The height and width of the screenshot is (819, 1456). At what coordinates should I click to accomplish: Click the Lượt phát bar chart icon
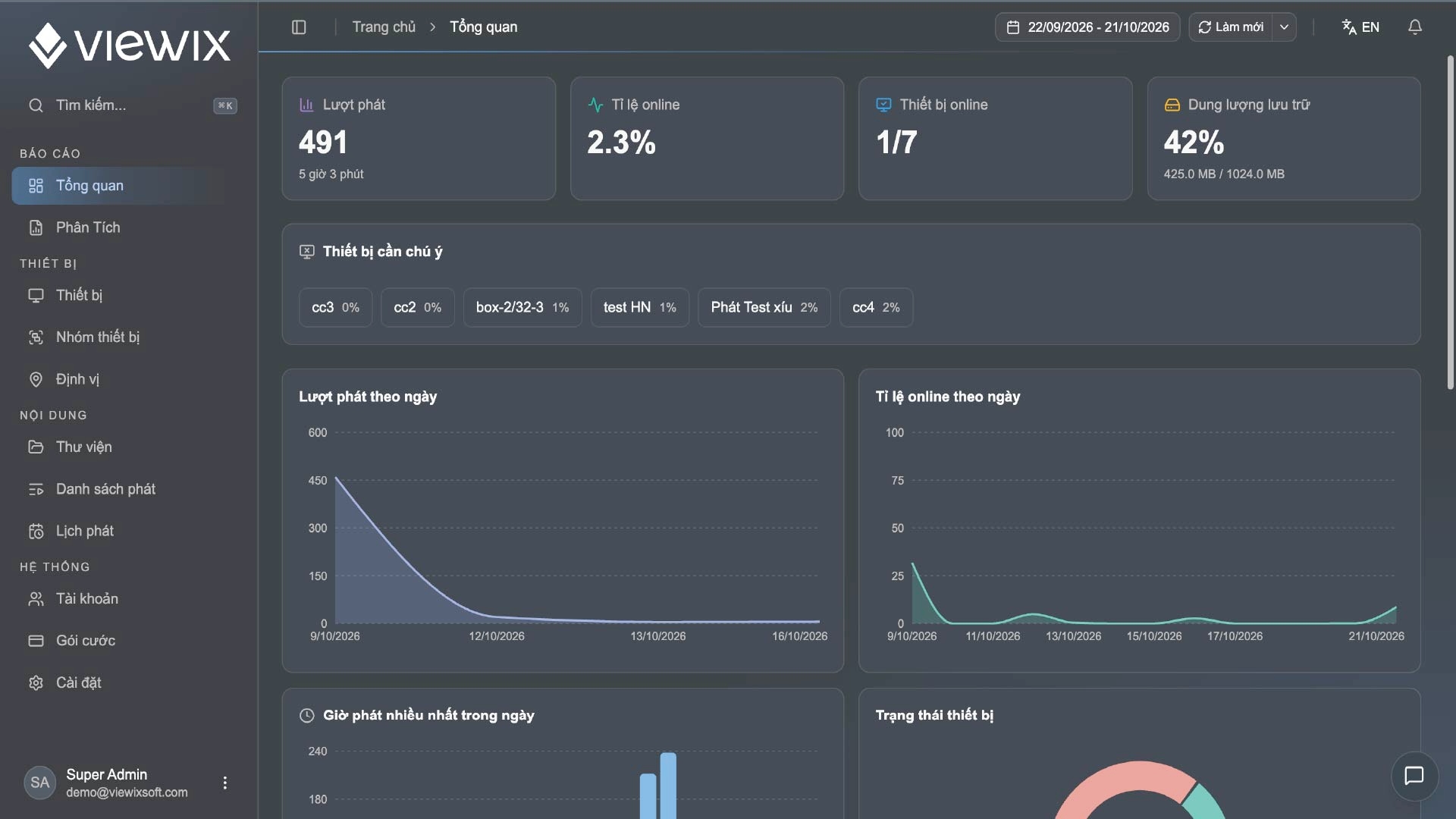(x=306, y=105)
